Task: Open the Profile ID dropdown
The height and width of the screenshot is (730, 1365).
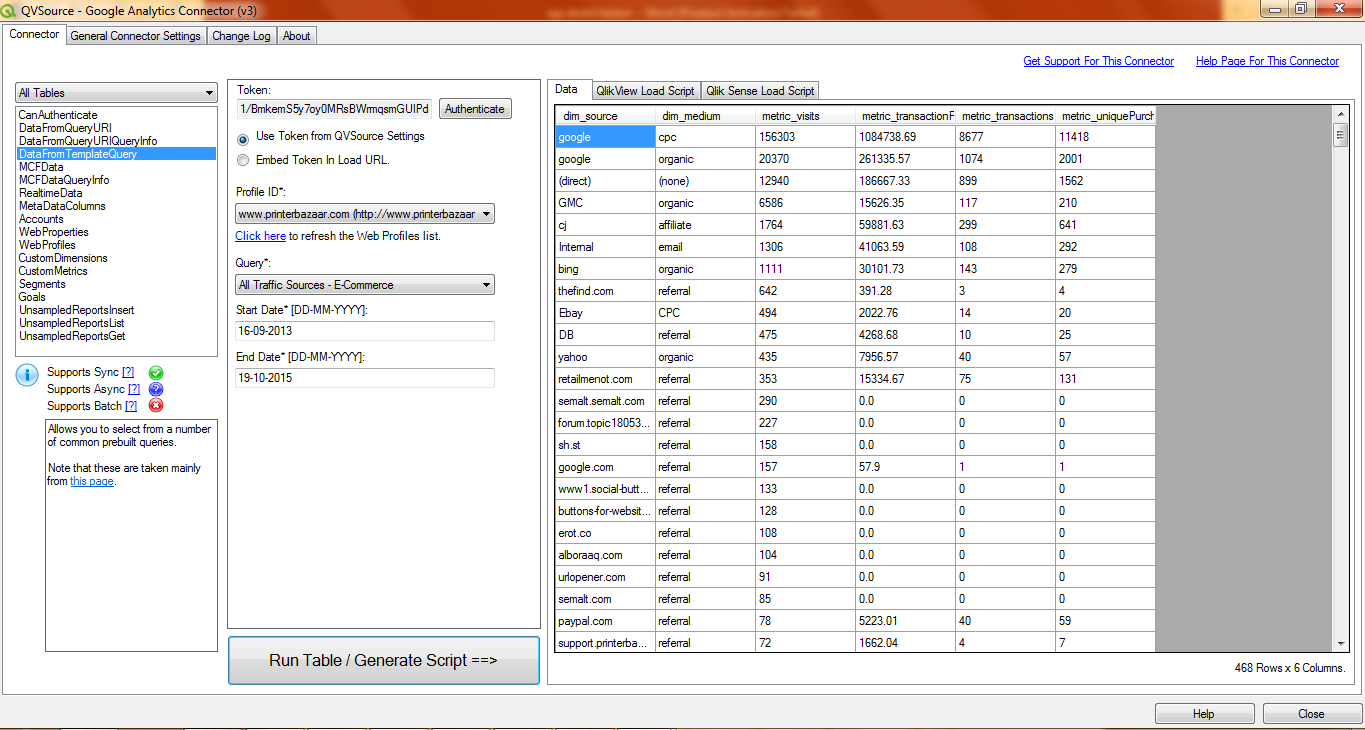Action: click(365, 214)
